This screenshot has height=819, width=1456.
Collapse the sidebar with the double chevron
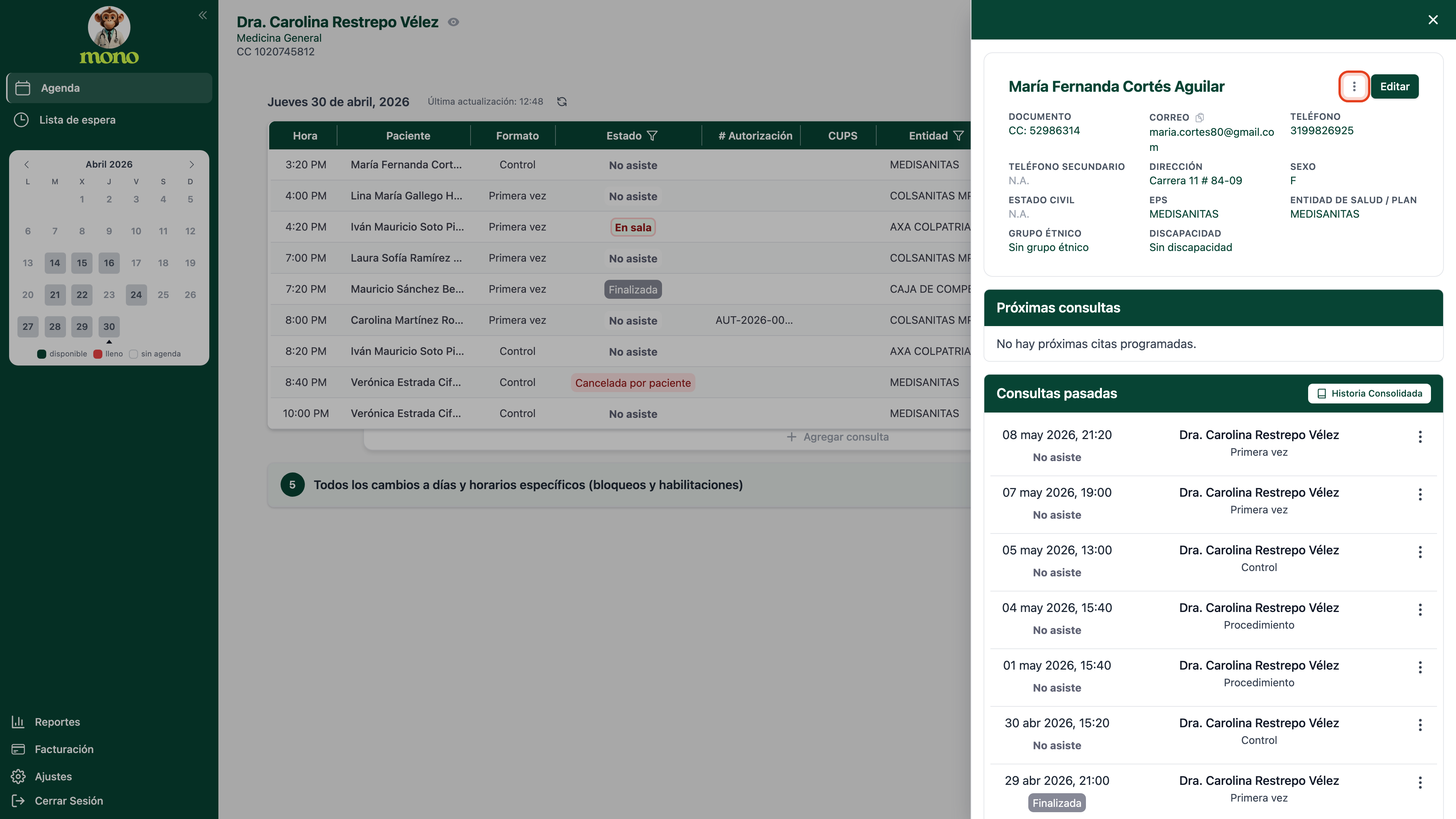click(202, 15)
